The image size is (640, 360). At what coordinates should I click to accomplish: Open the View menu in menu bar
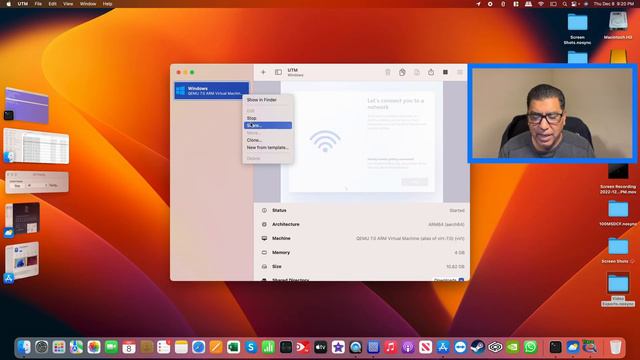coord(68,4)
